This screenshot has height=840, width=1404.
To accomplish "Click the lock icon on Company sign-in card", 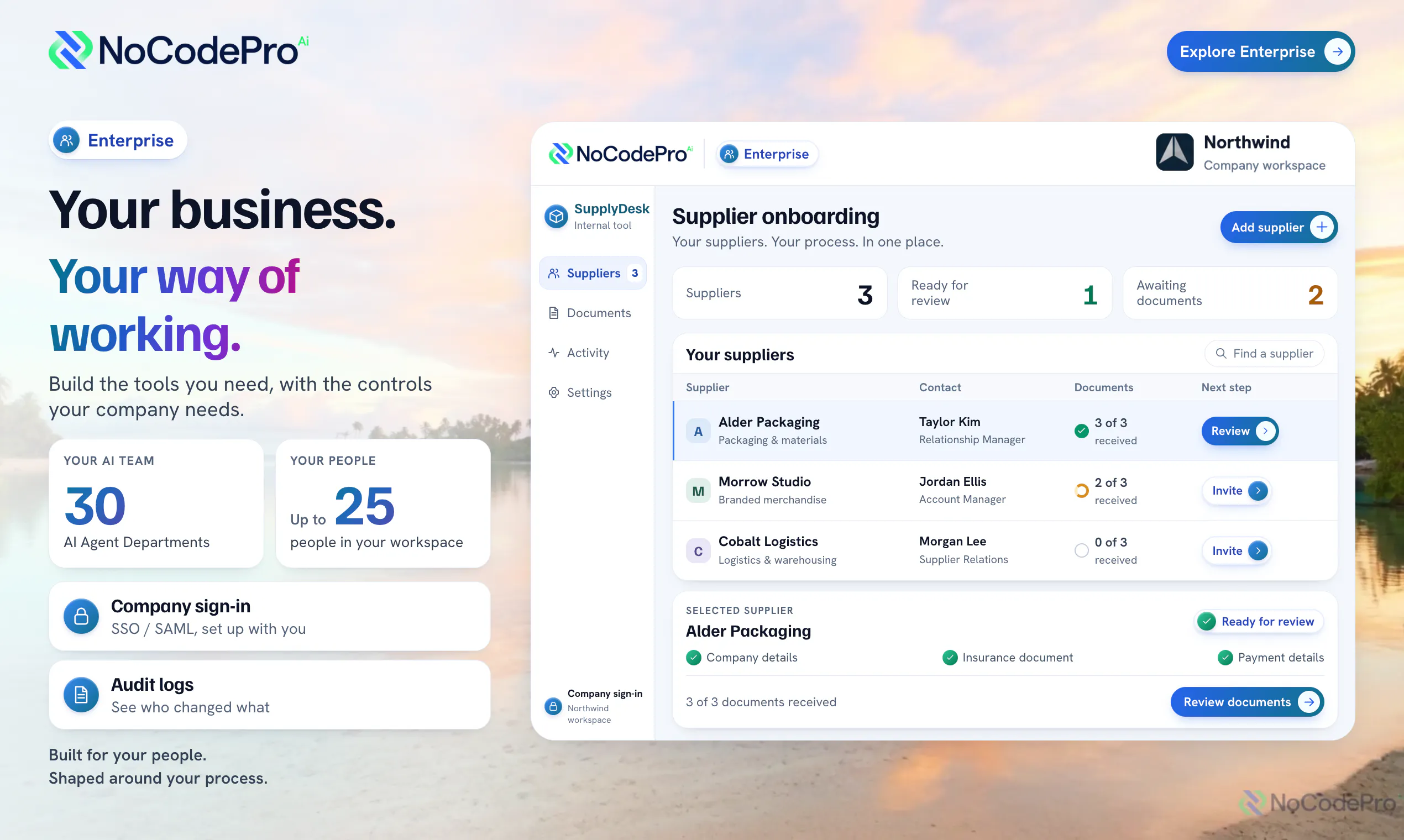I will [x=81, y=616].
